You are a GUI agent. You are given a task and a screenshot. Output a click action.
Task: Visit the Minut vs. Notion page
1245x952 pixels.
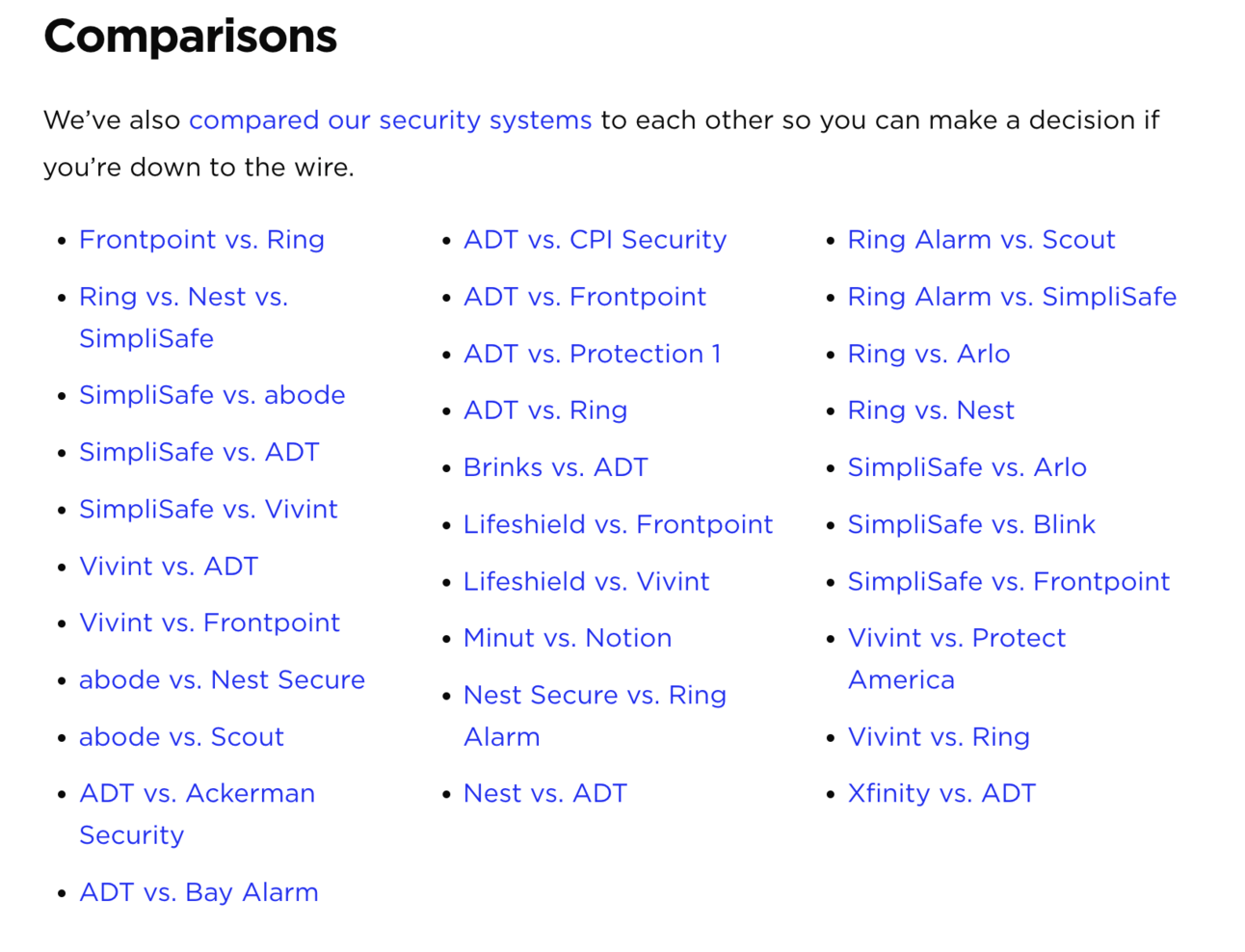click(x=567, y=638)
